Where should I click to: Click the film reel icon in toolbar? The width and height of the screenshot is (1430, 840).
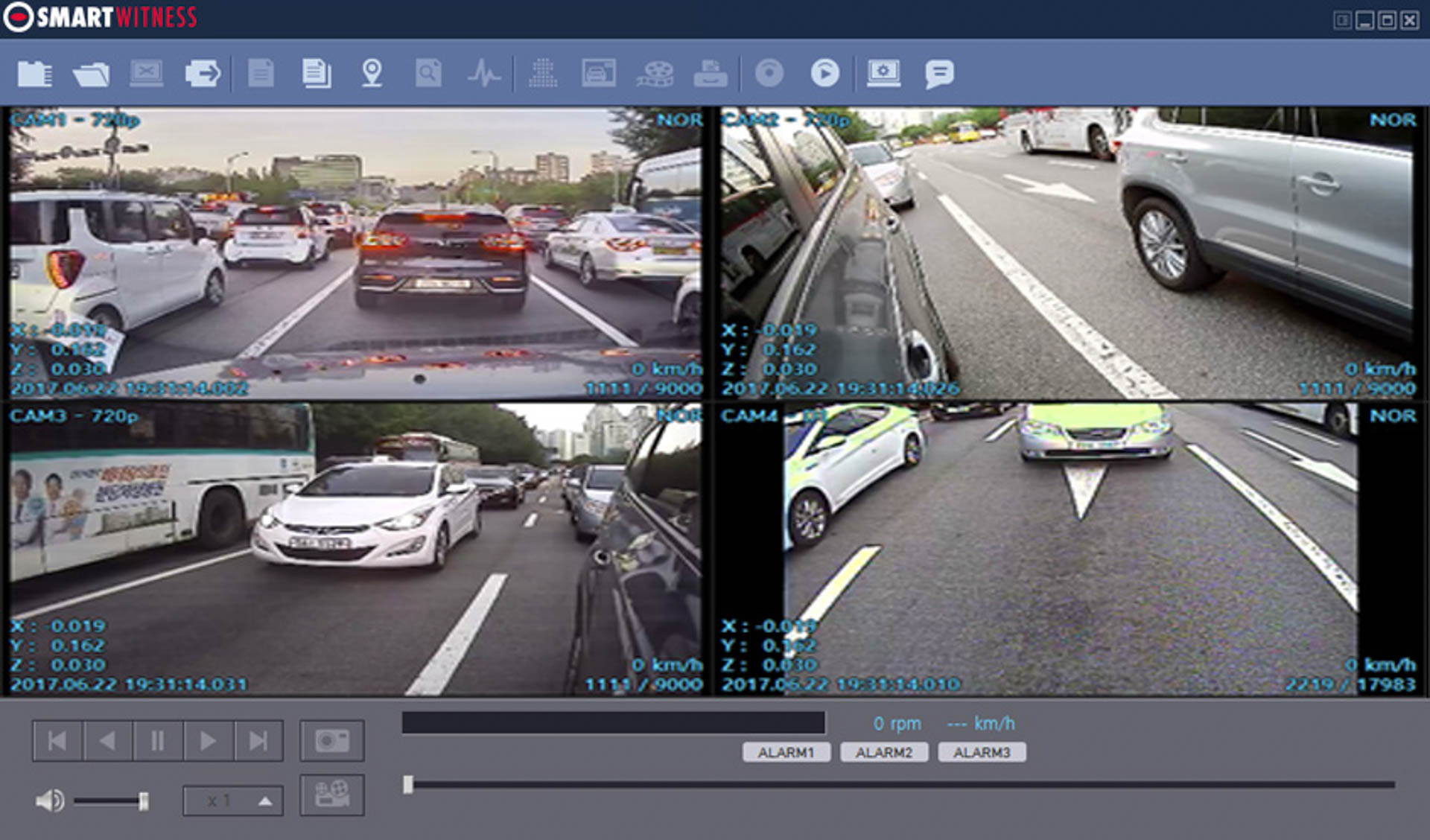[655, 74]
